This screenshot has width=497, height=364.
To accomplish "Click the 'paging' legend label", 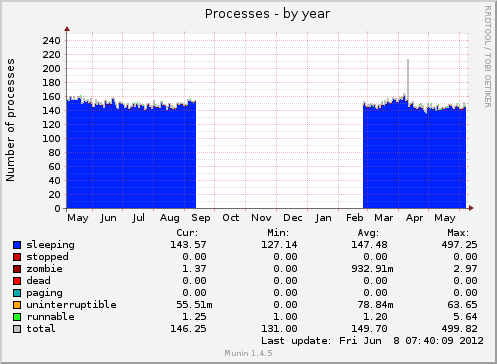I will click(x=44, y=293).
